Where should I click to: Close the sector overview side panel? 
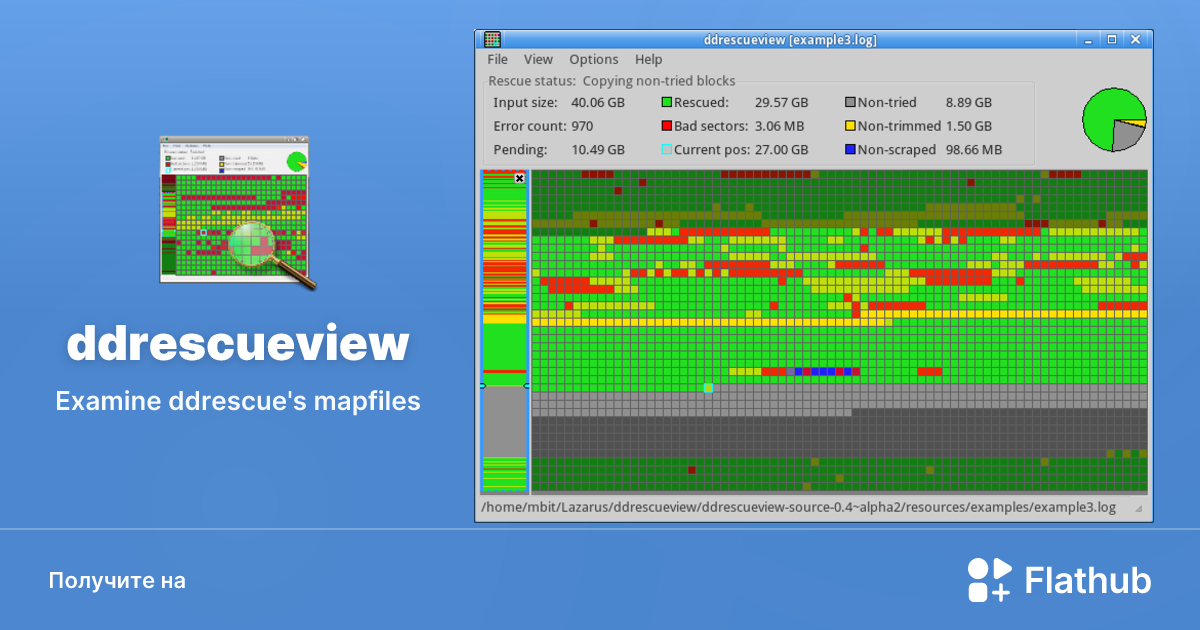click(x=519, y=178)
